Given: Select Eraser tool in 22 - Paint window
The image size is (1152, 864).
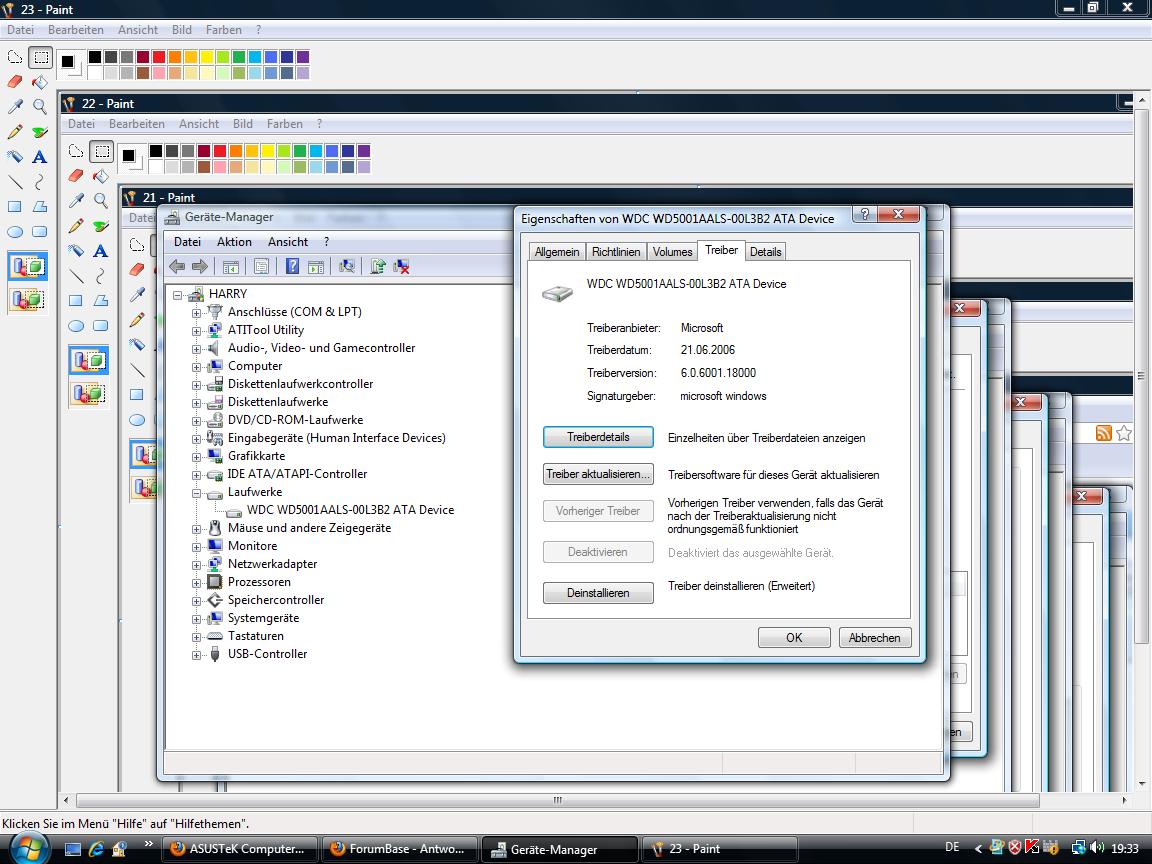Looking at the screenshot, I should [x=76, y=176].
